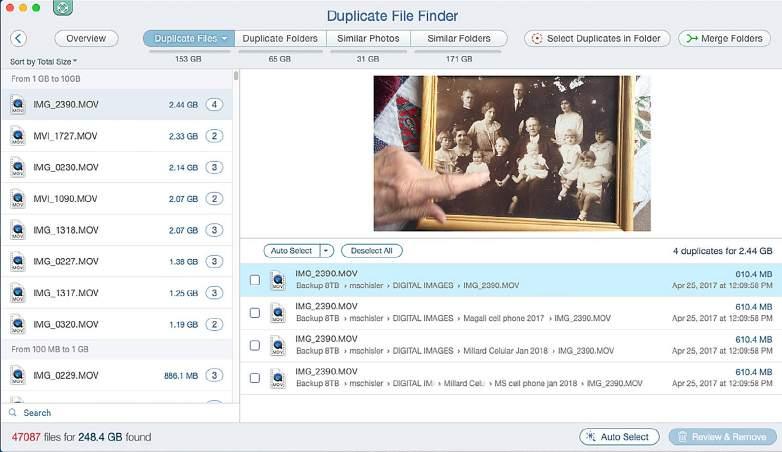Click MOV file icon for IMG_2390.MOV in sidebar
Screen dimensions: 782x452
(18, 104)
